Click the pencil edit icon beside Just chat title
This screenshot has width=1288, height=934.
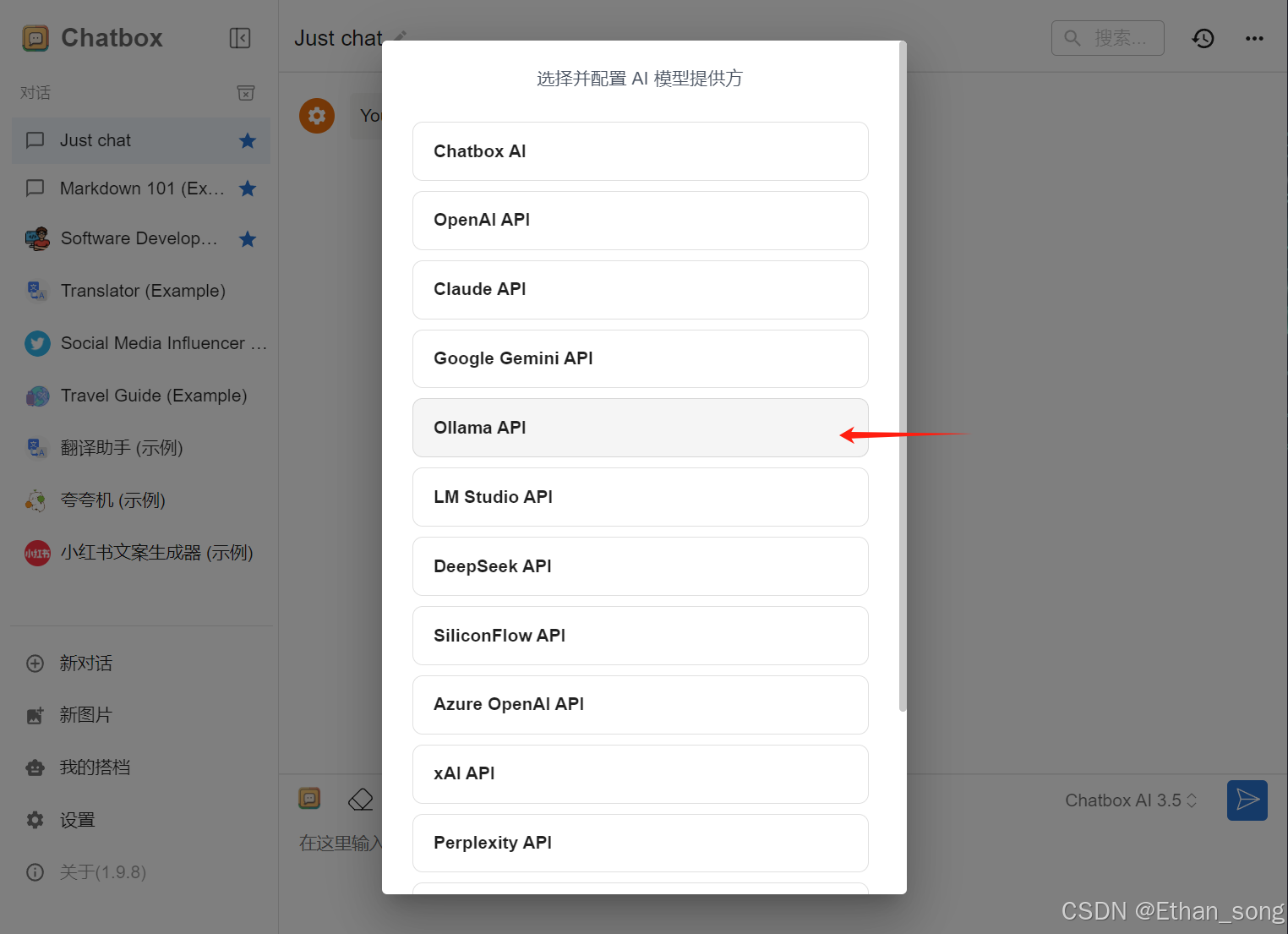pos(401,36)
